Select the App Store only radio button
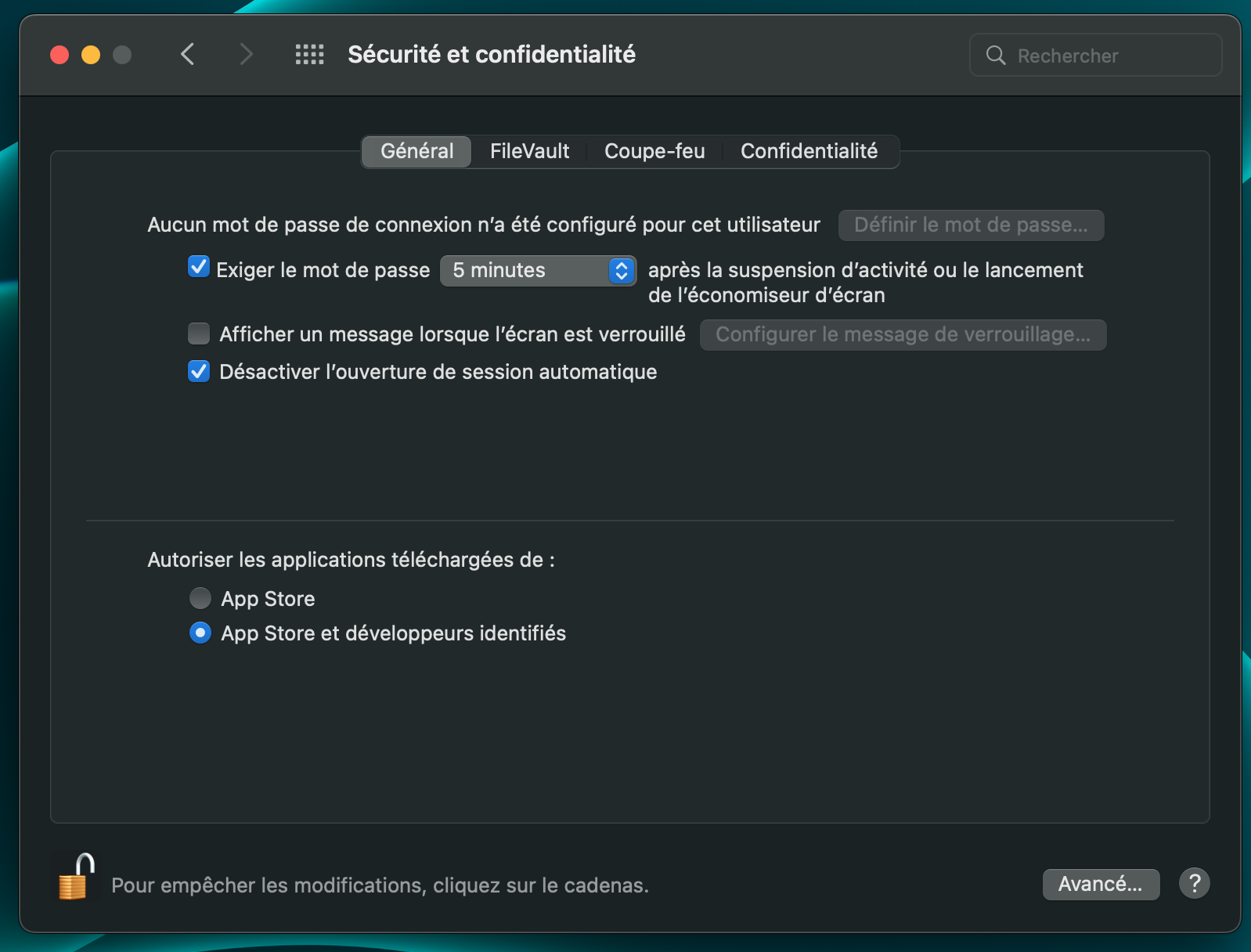 point(200,599)
